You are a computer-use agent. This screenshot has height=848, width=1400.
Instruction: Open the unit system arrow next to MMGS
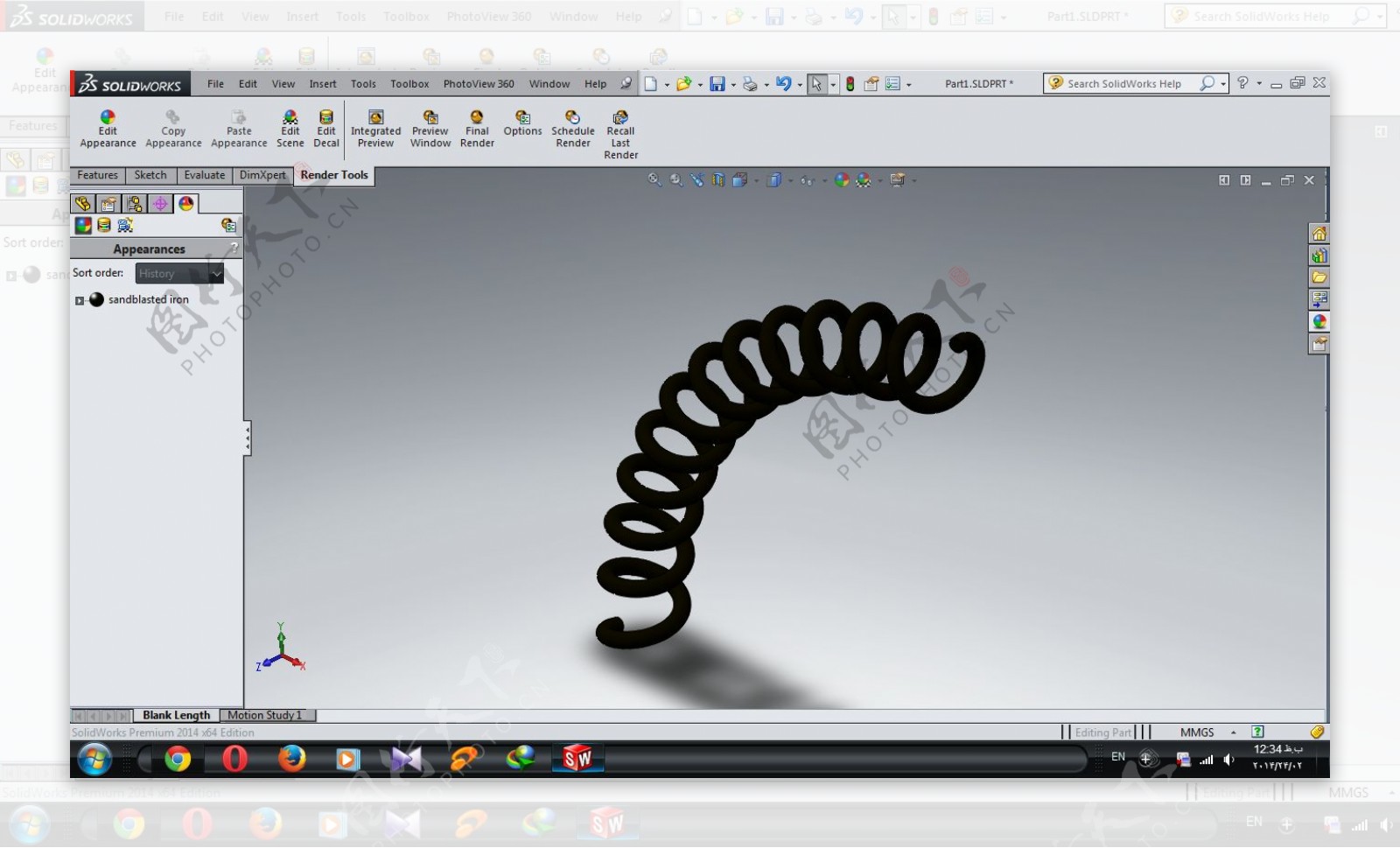point(1234,732)
